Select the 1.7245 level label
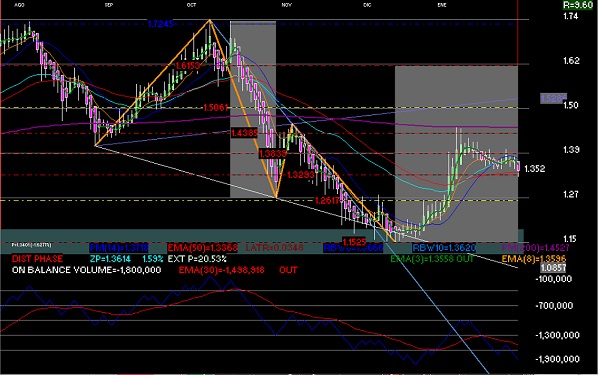This screenshot has width=598, height=375. pos(160,24)
